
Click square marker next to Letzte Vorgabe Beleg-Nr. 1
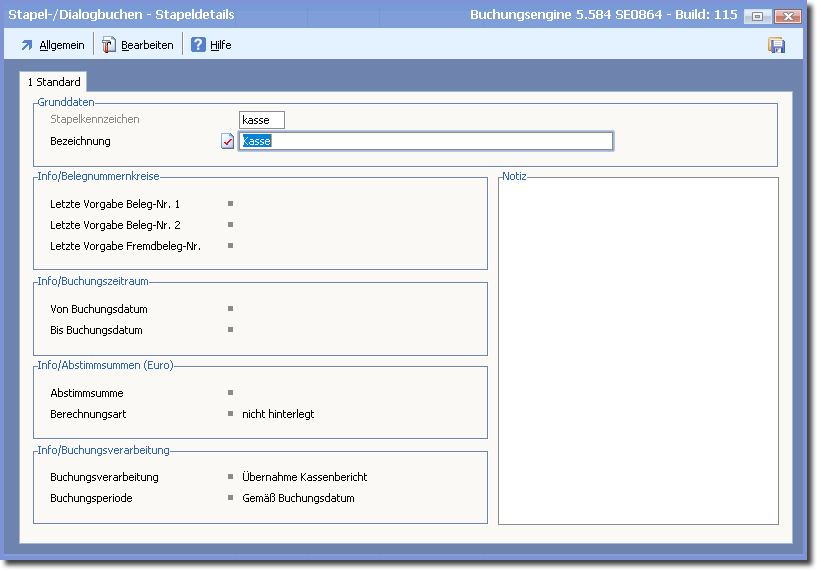click(x=230, y=204)
